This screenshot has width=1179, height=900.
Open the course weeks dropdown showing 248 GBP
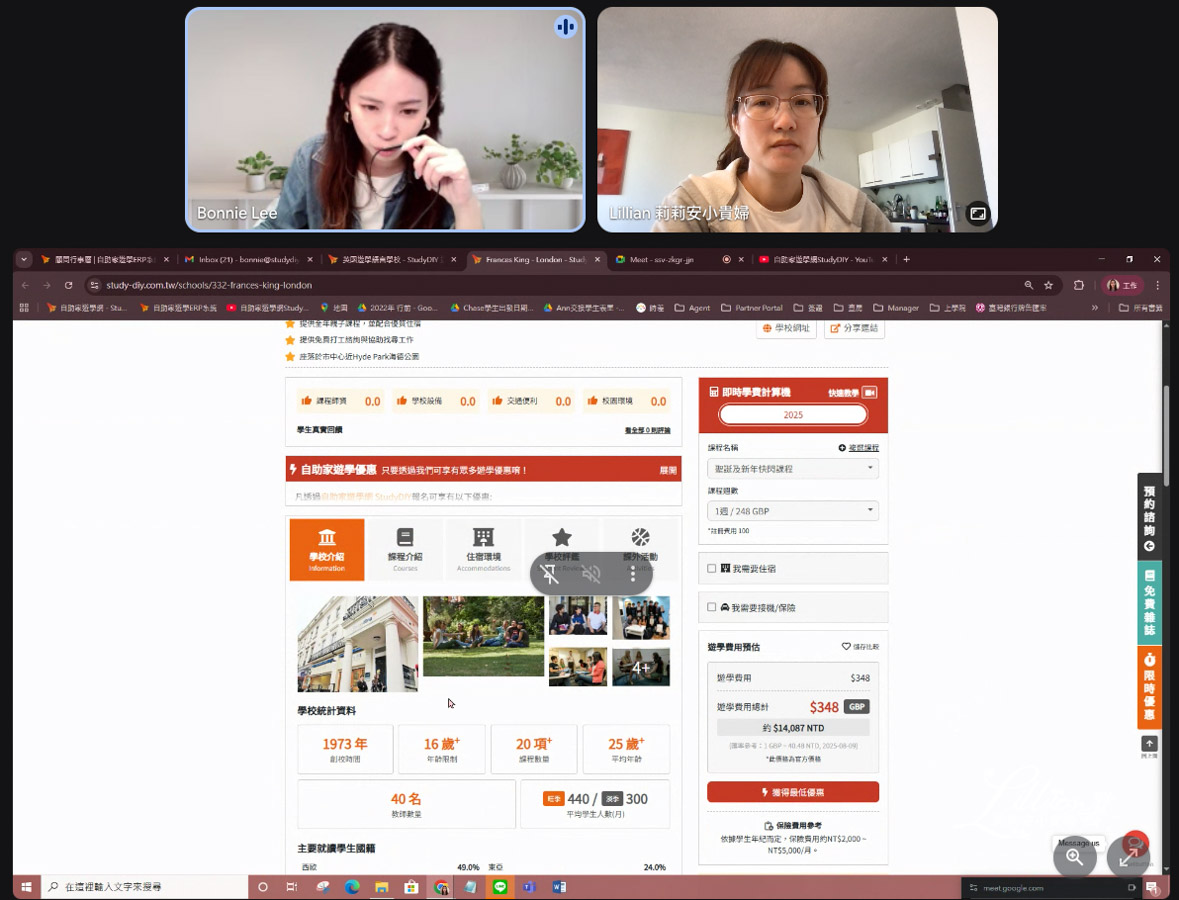[x=793, y=511]
